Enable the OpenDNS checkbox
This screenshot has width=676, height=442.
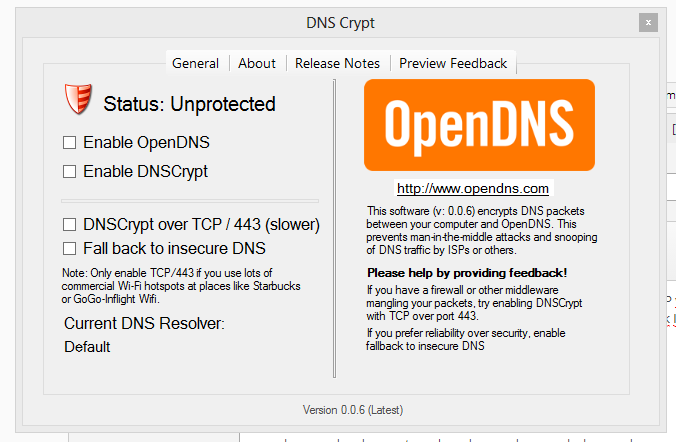[x=70, y=142]
